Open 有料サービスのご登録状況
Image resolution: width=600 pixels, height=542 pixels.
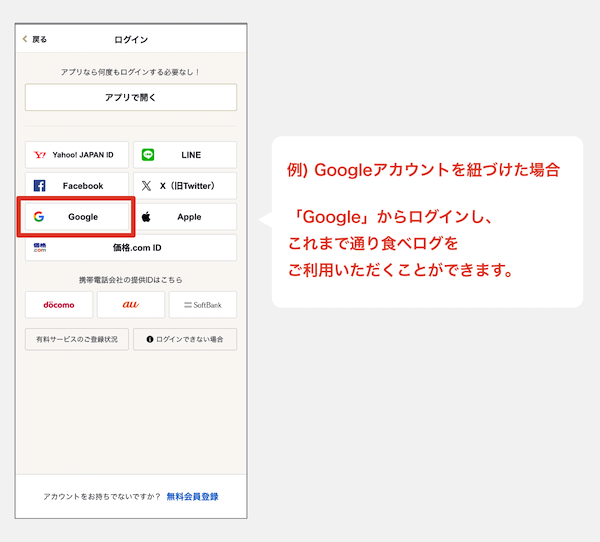coord(77,339)
